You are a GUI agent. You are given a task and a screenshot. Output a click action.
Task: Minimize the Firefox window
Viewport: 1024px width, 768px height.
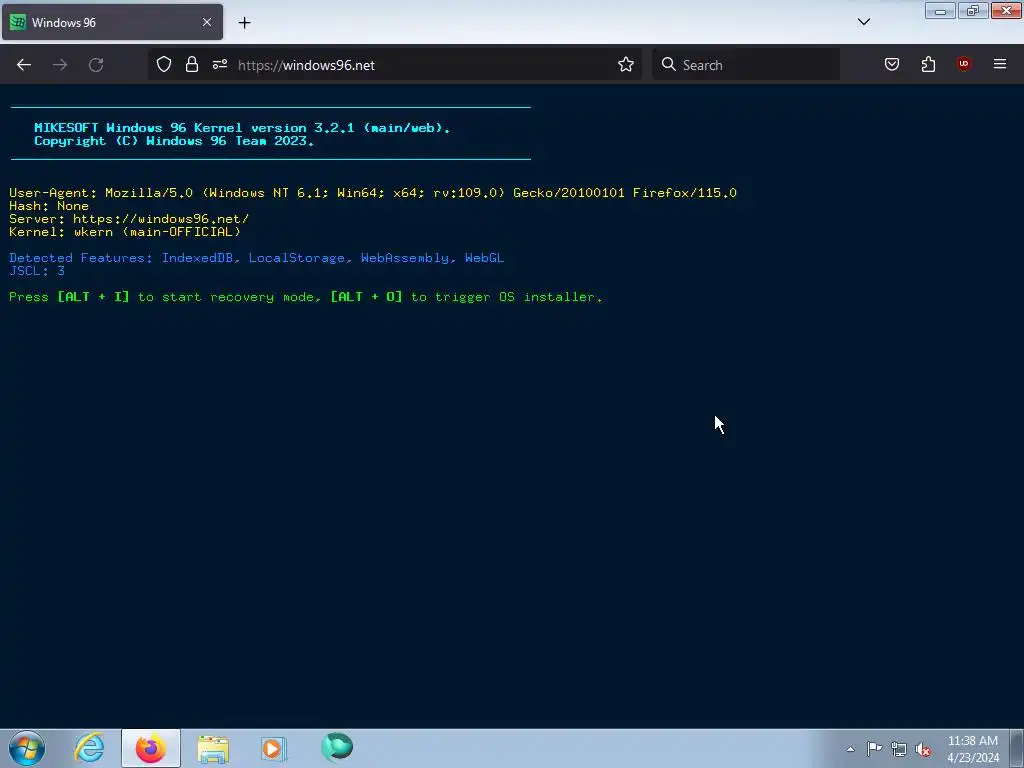(x=940, y=11)
